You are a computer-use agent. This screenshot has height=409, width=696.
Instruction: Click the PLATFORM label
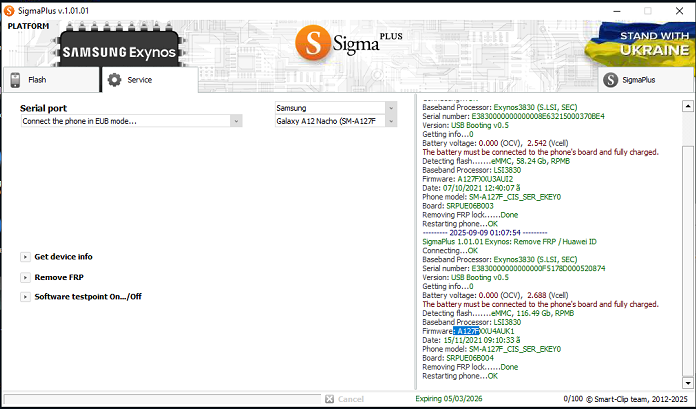[x=28, y=26]
